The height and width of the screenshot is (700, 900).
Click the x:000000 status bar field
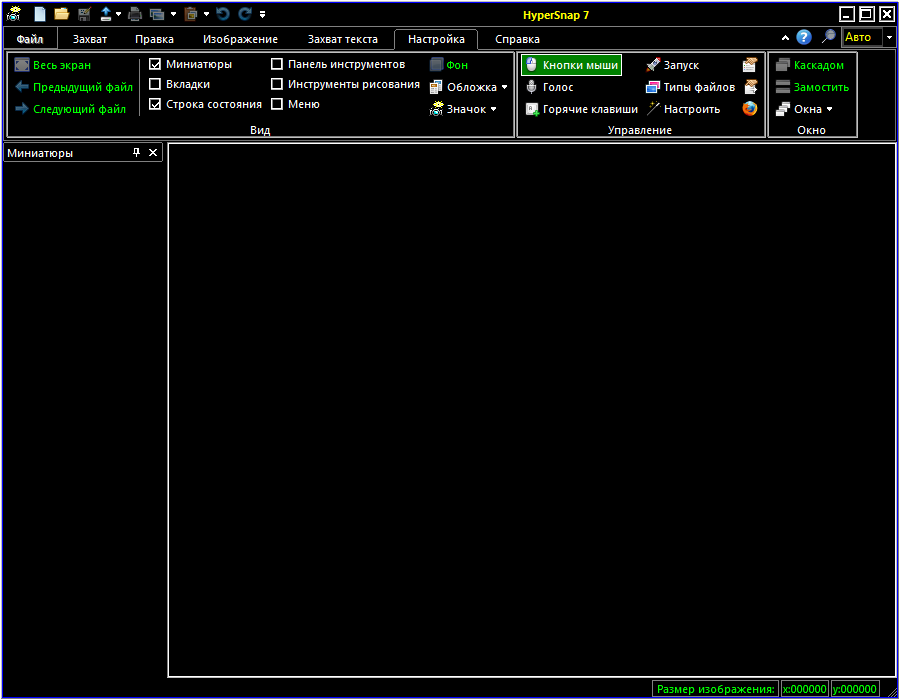pyautogui.click(x=805, y=689)
